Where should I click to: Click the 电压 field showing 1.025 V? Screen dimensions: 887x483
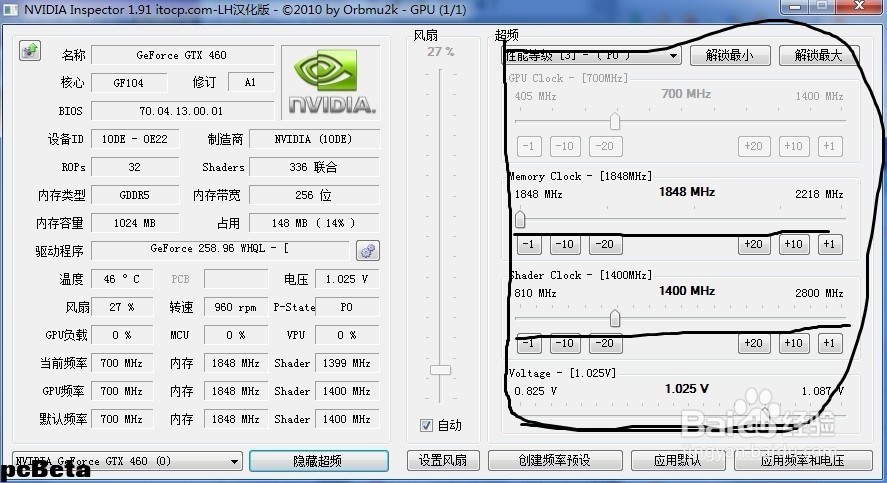tap(347, 279)
